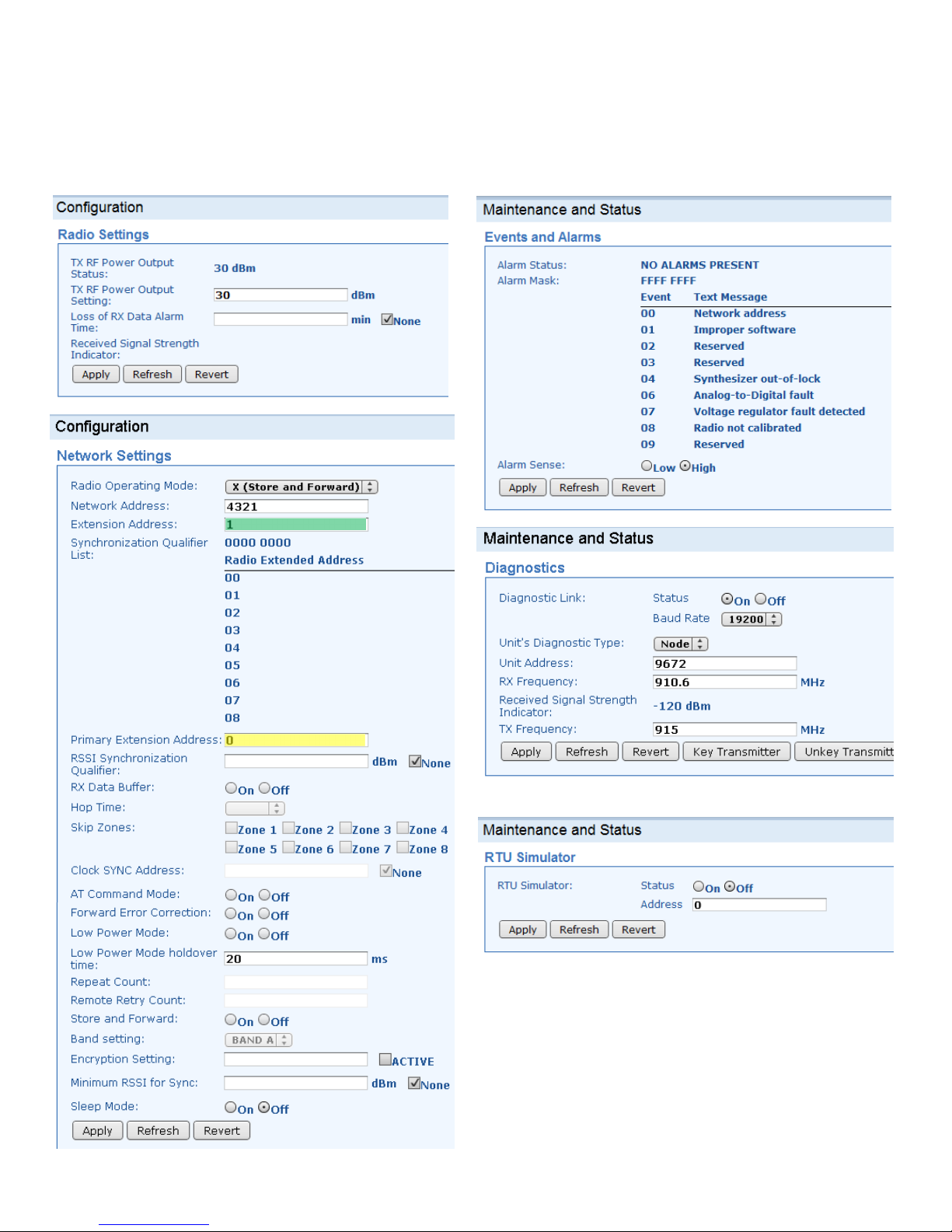Screen dimensions: 952x1232
Task: Select Off for Sleep Mode
Action: pyautogui.click(x=264, y=1108)
